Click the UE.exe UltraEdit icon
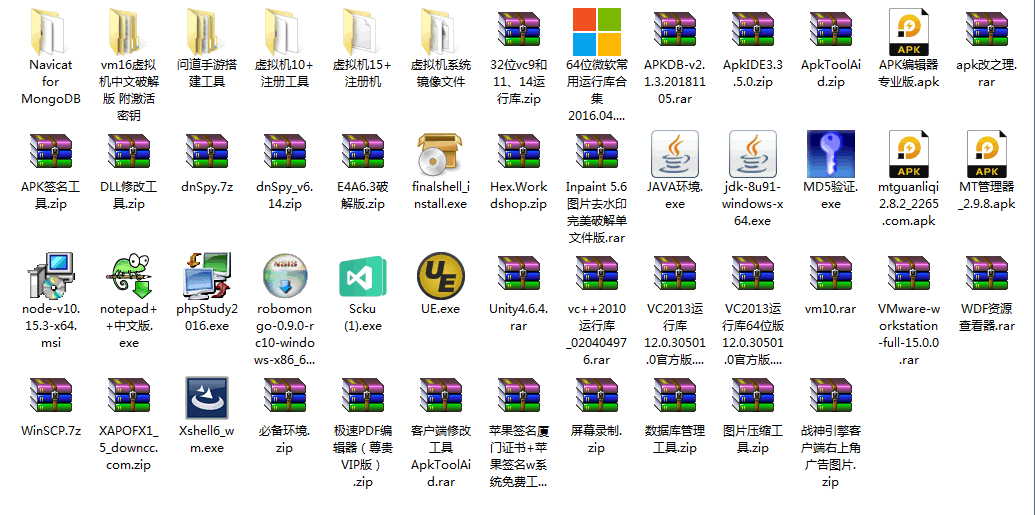The width and height of the screenshot is (1035, 515). pyautogui.click(x=441, y=277)
